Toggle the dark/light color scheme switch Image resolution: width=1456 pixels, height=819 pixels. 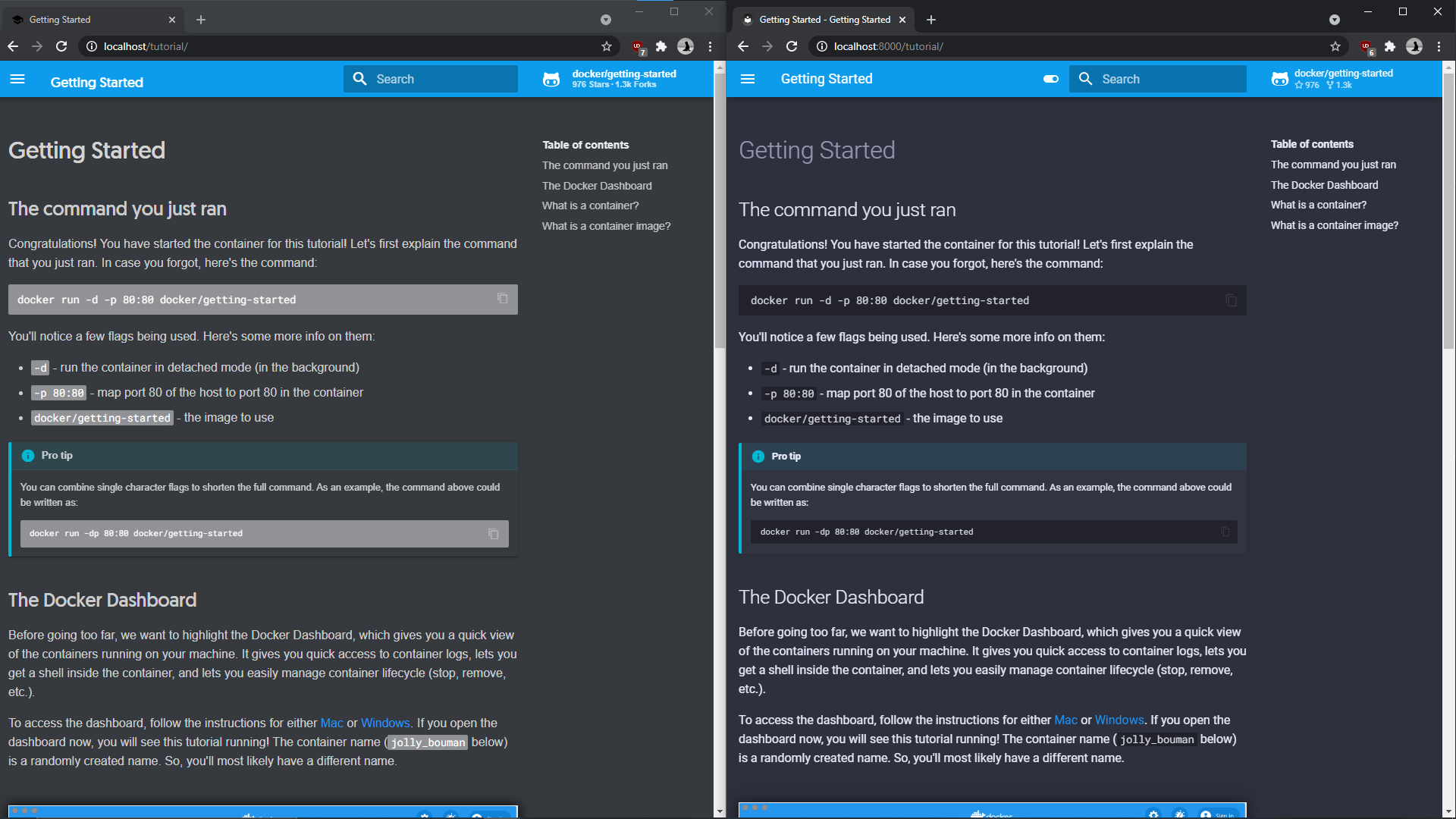pyautogui.click(x=1050, y=79)
